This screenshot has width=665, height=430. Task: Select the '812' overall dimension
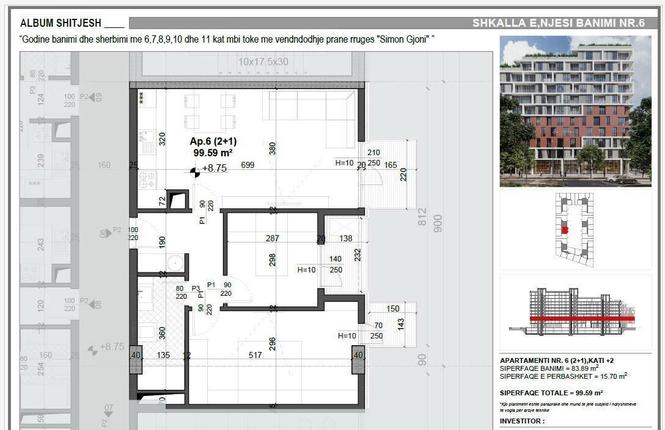(x=422, y=217)
